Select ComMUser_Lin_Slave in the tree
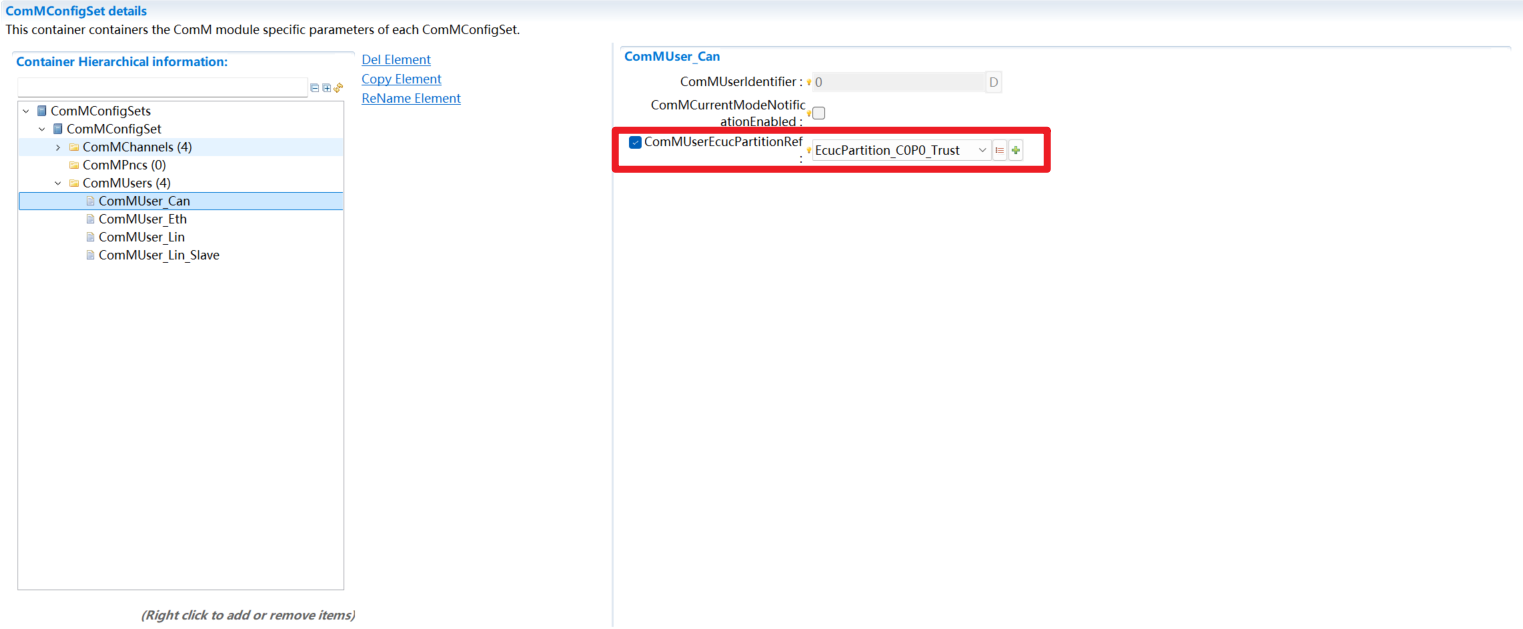The width and height of the screenshot is (1523, 629). [x=158, y=255]
